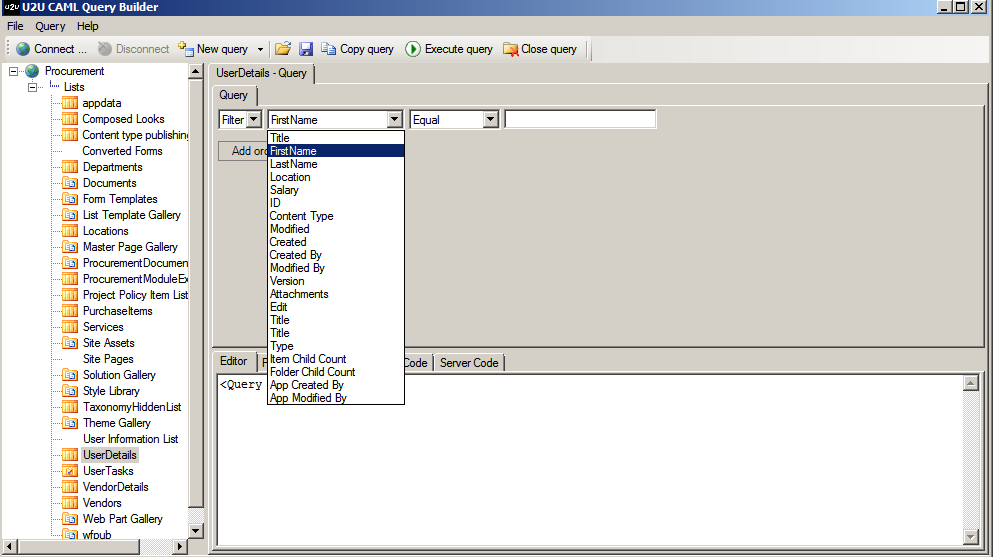Click the filter value text field

pyautogui.click(x=580, y=119)
